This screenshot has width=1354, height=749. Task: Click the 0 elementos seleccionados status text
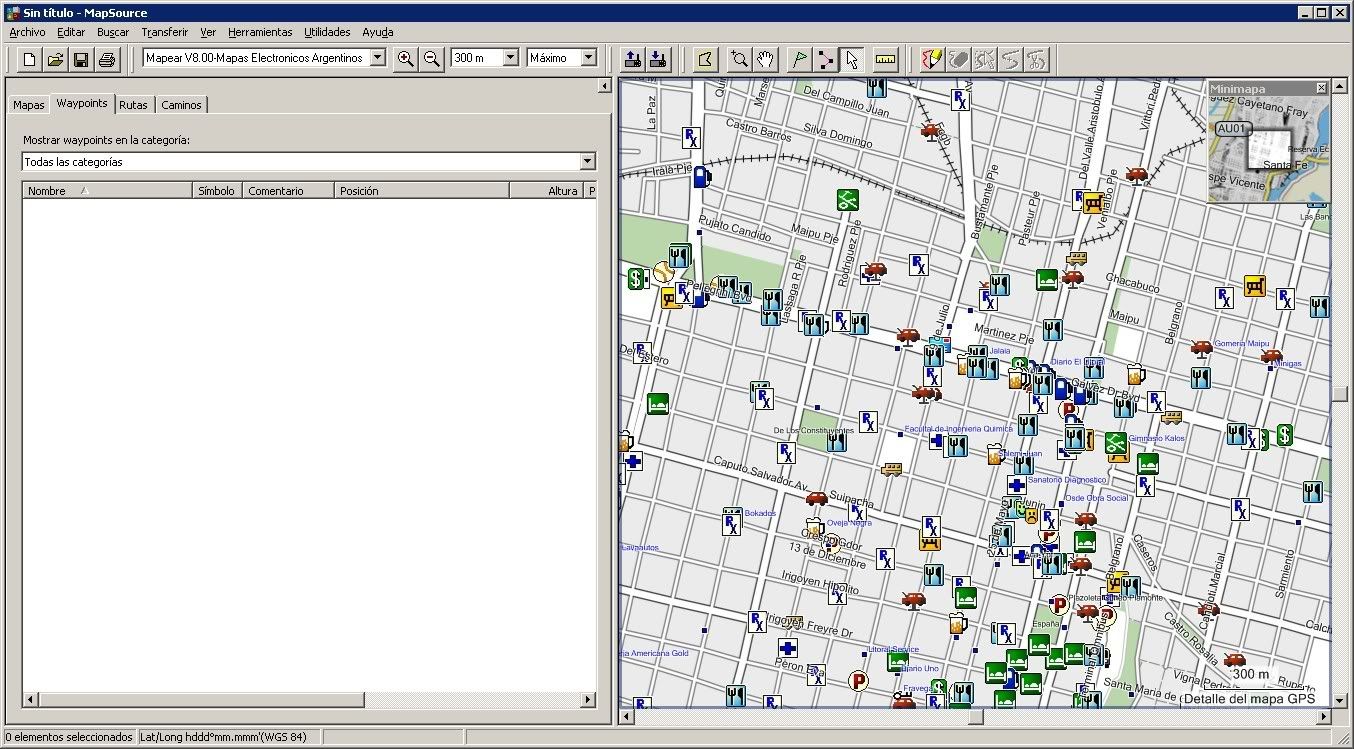69,737
